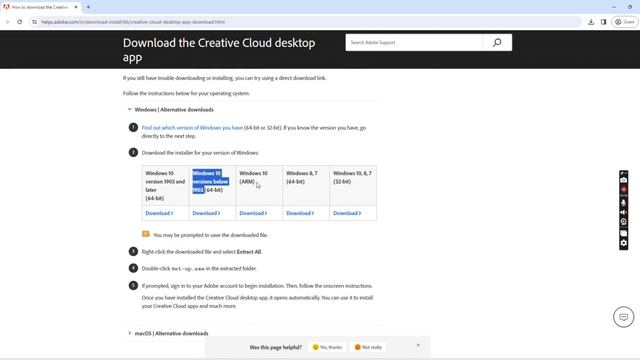Select the 'How to download the Creative' browser tab

point(40,7)
